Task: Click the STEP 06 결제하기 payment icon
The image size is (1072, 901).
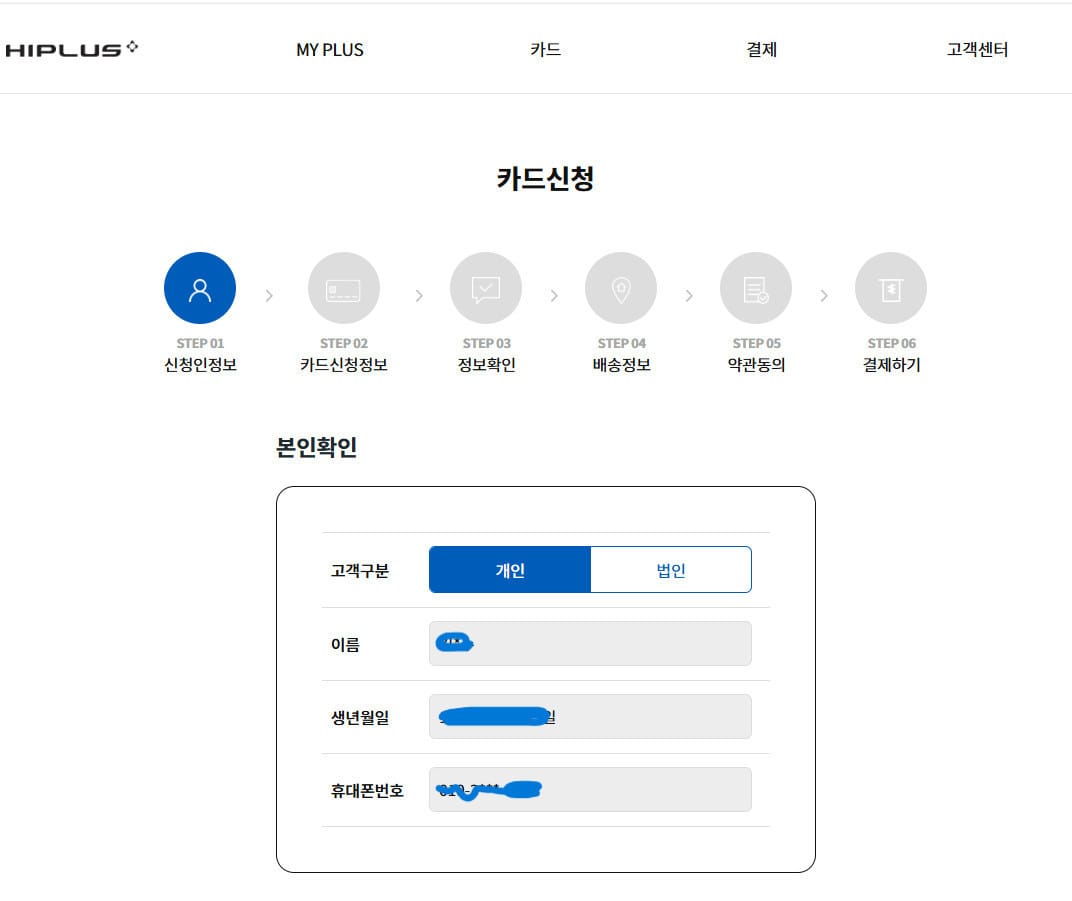Action: 890,287
